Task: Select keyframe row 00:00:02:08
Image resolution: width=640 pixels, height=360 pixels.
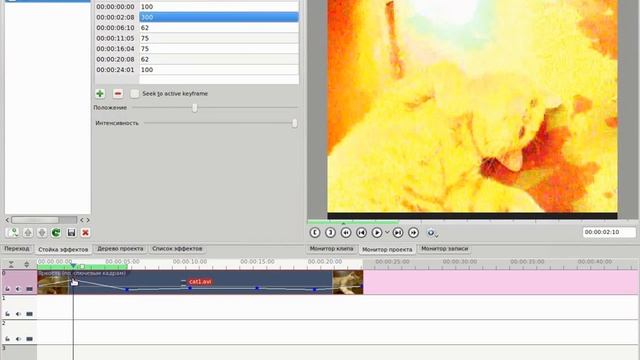Action: pyautogui.click(x=197, y=17)
